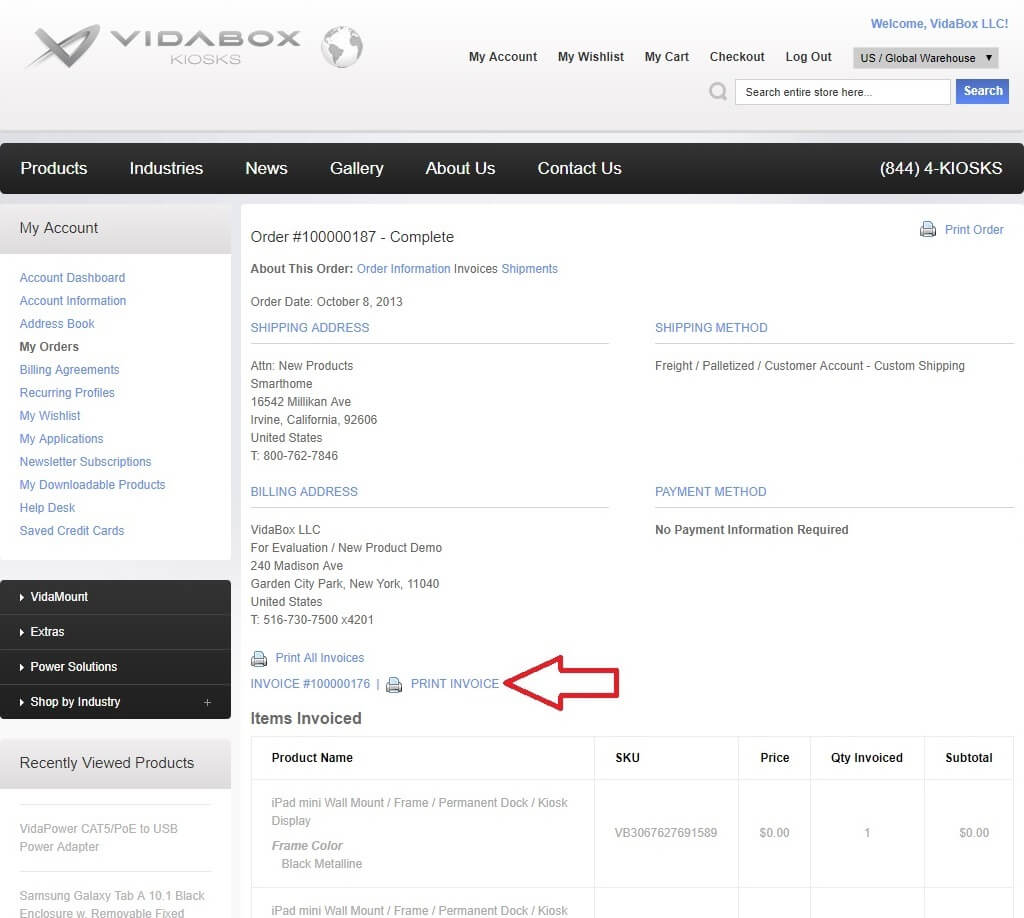Click the Black Metalline frame color text

pyautogui.click(x=321, y=864)
